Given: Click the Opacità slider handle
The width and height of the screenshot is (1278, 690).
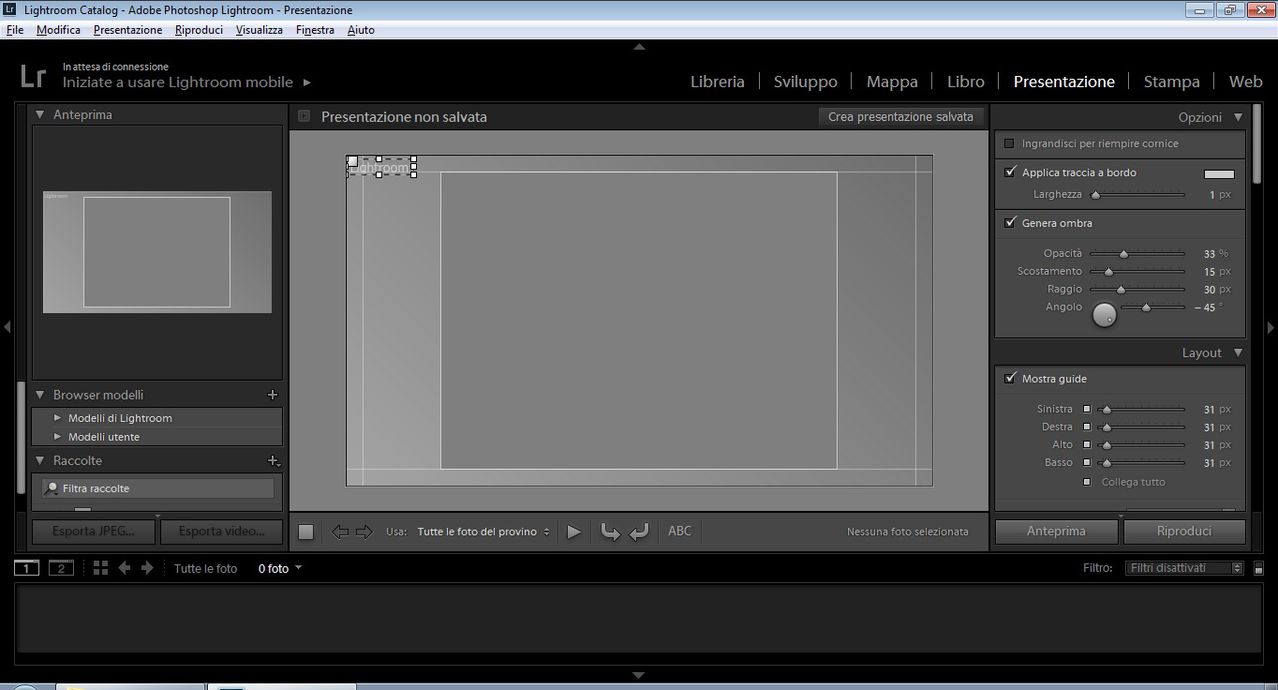Looking at the screenshot, I should (1124, 254).
